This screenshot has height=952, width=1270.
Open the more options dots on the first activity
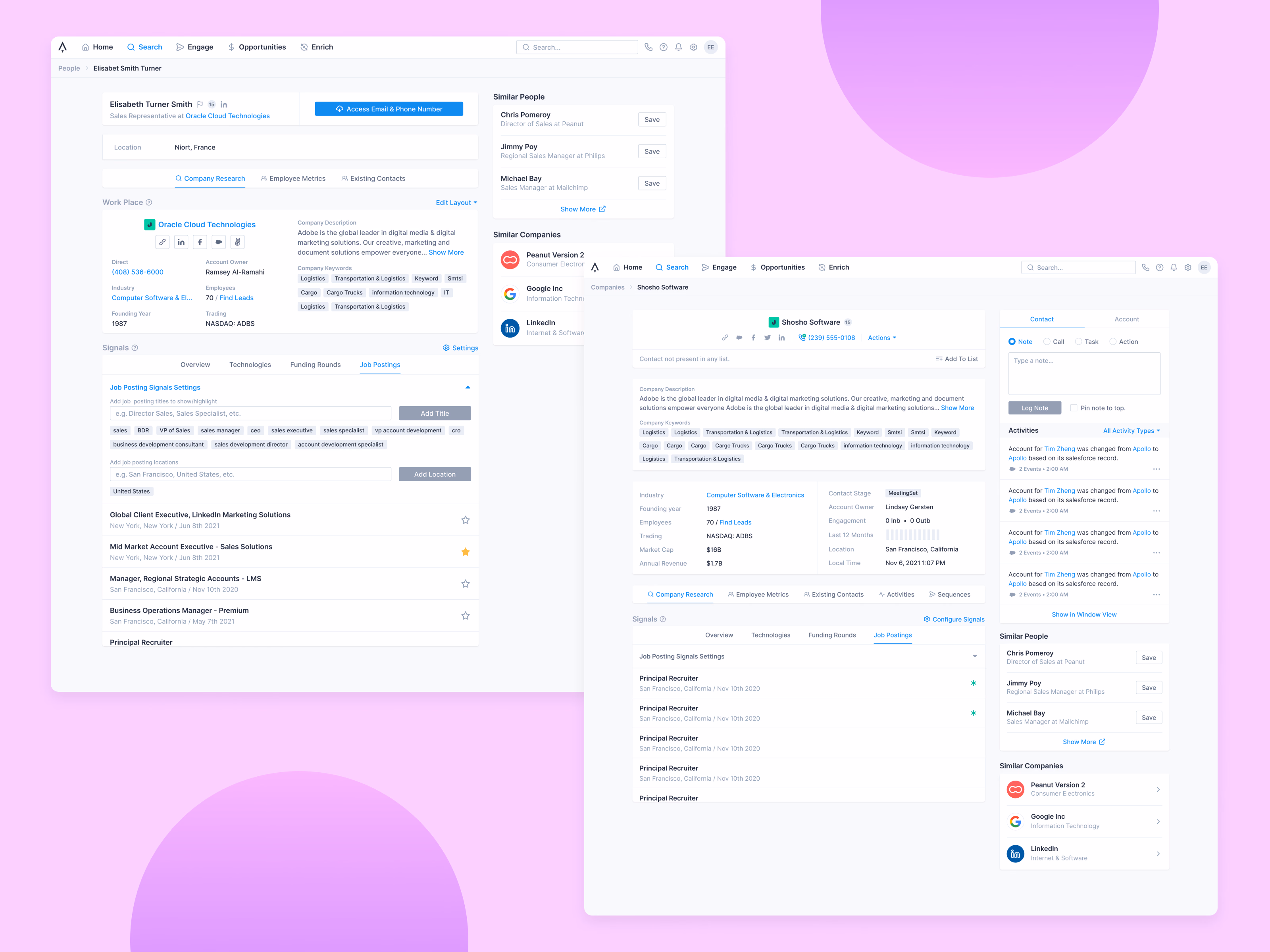point(1156,469)
